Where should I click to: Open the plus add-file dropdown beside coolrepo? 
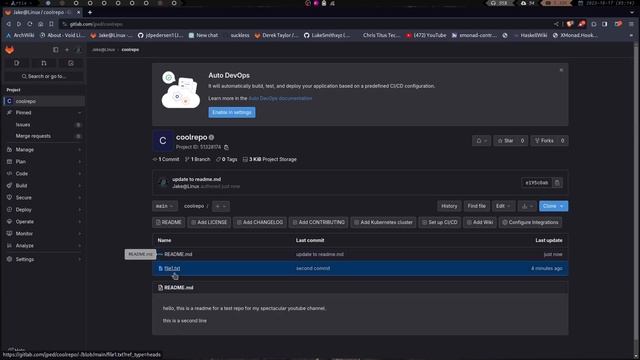point(220,206)
